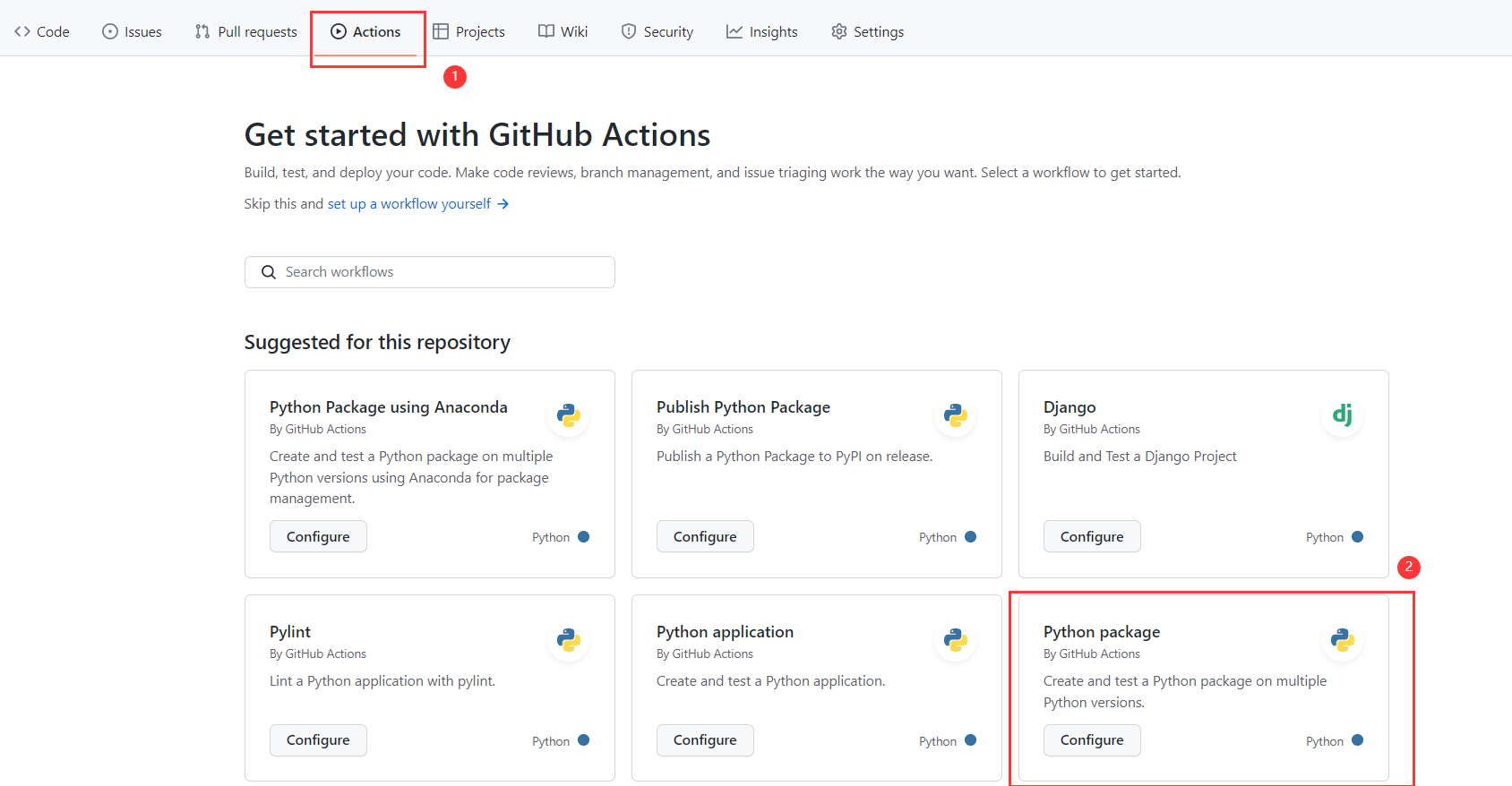This screenshot has height=786, width=1512.
Task: Follow 'set up a workflow yourself' link
Action: pyautogui.click(x=408, y=204)
